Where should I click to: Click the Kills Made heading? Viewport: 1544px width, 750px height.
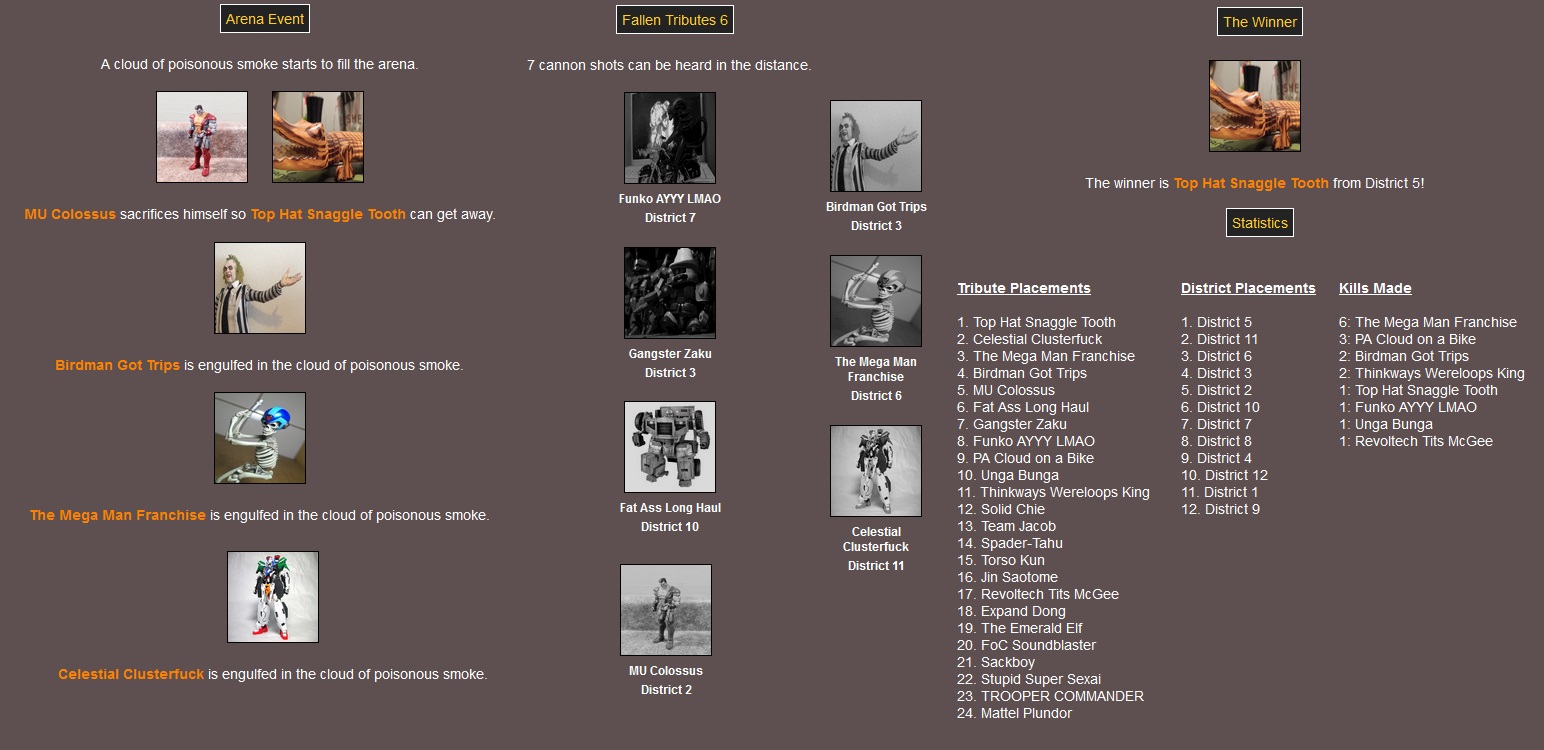pos(1375,288)
